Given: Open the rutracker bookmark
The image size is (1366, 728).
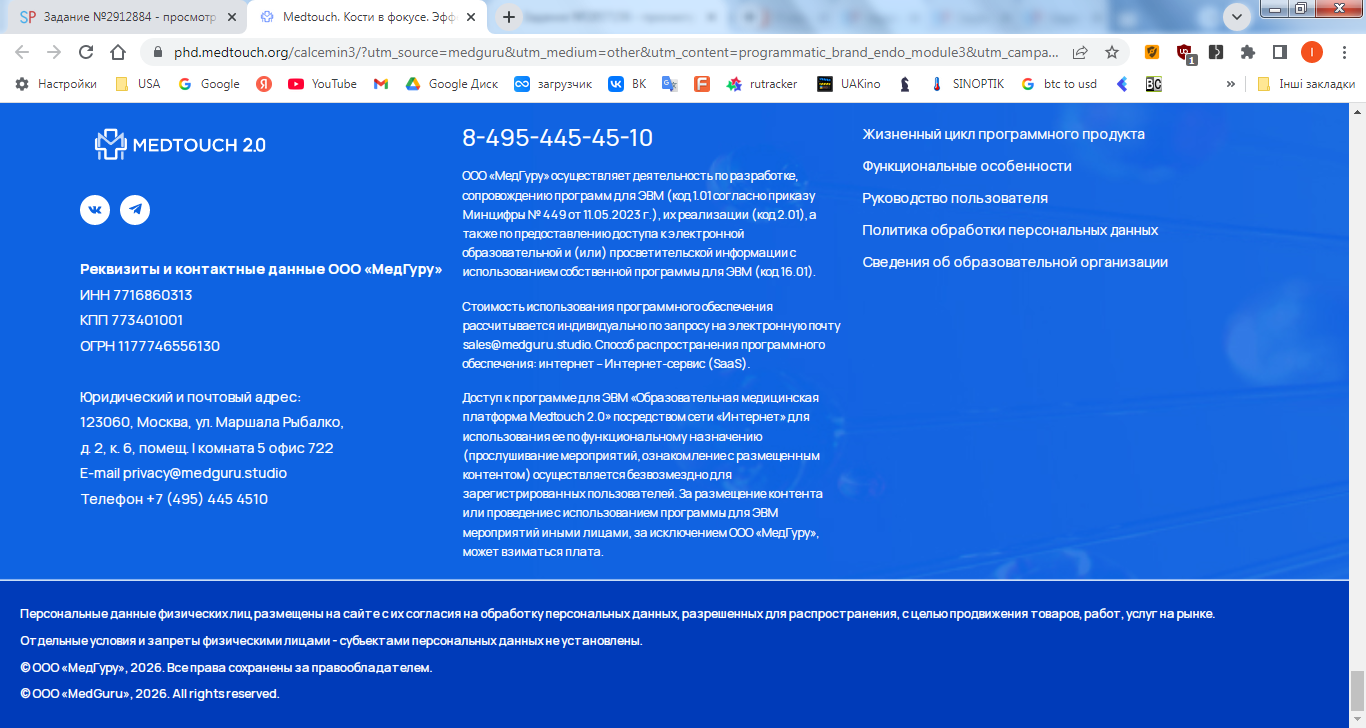Looking at the screenshot, I should [x=762, y=84].
